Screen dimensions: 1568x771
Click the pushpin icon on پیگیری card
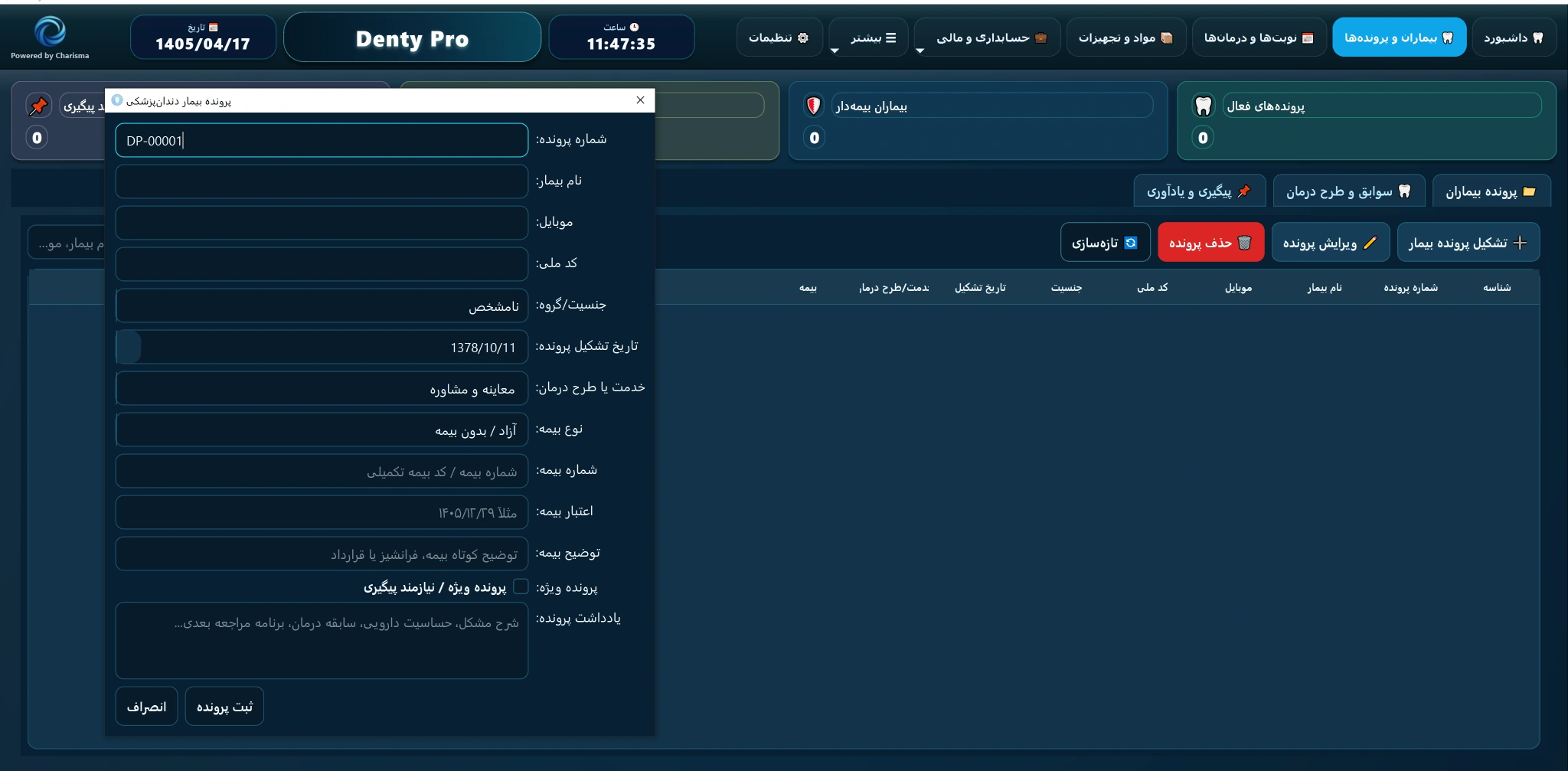38,106
